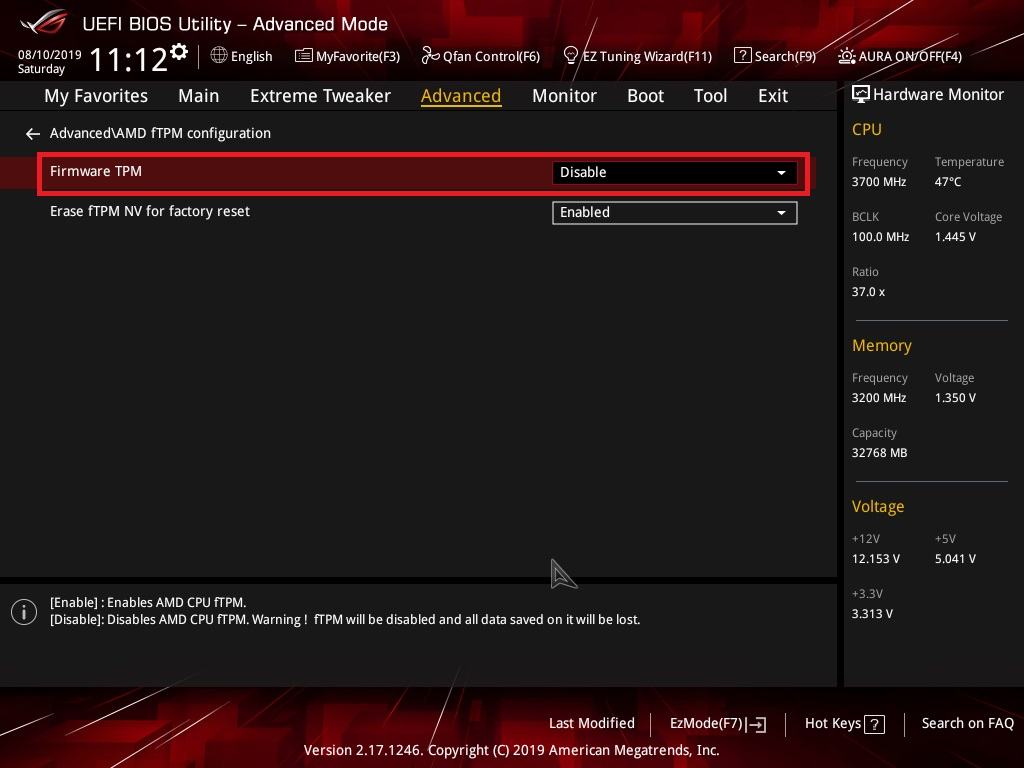Click the Hot Keys question mark icon
Viewport: 1024px width, 768px height.
click(874, 724)
